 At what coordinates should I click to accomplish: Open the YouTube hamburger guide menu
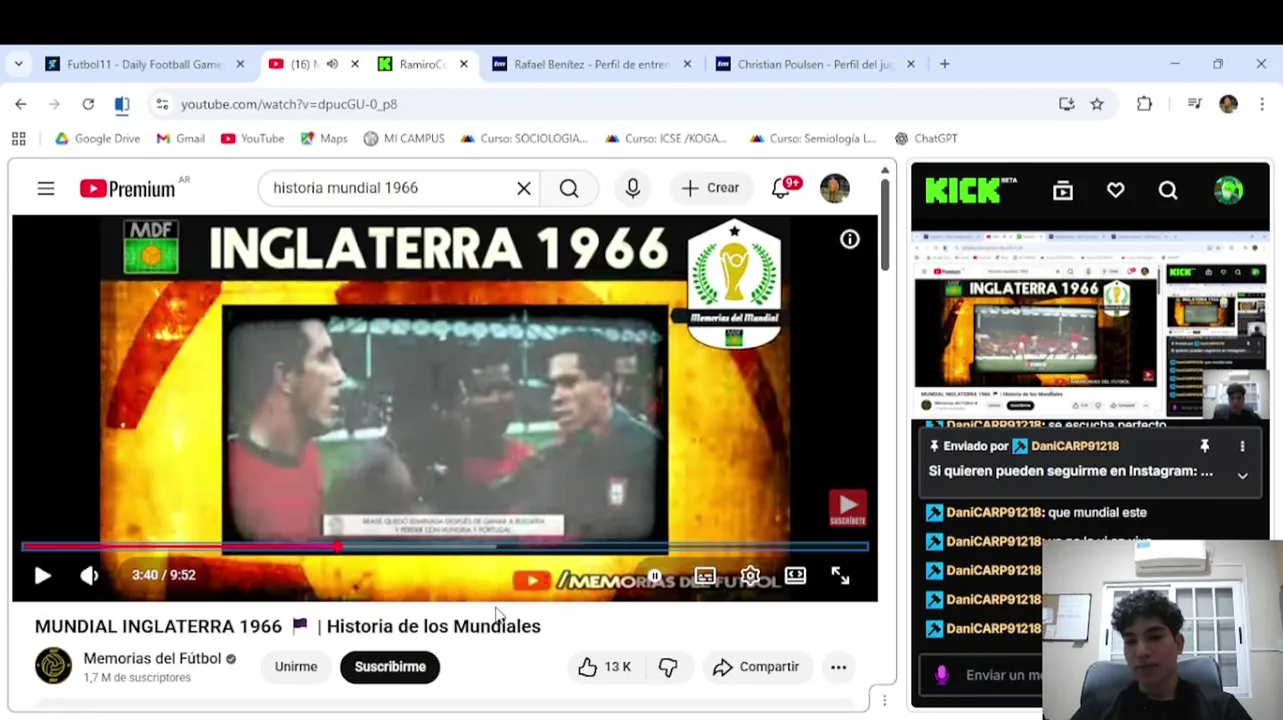[46, 188]
